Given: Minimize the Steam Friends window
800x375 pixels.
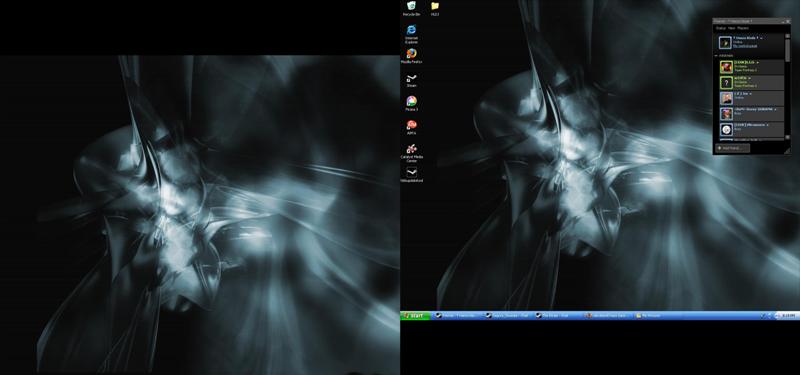Looking at the screenshot, I should [x=783, y=21].
